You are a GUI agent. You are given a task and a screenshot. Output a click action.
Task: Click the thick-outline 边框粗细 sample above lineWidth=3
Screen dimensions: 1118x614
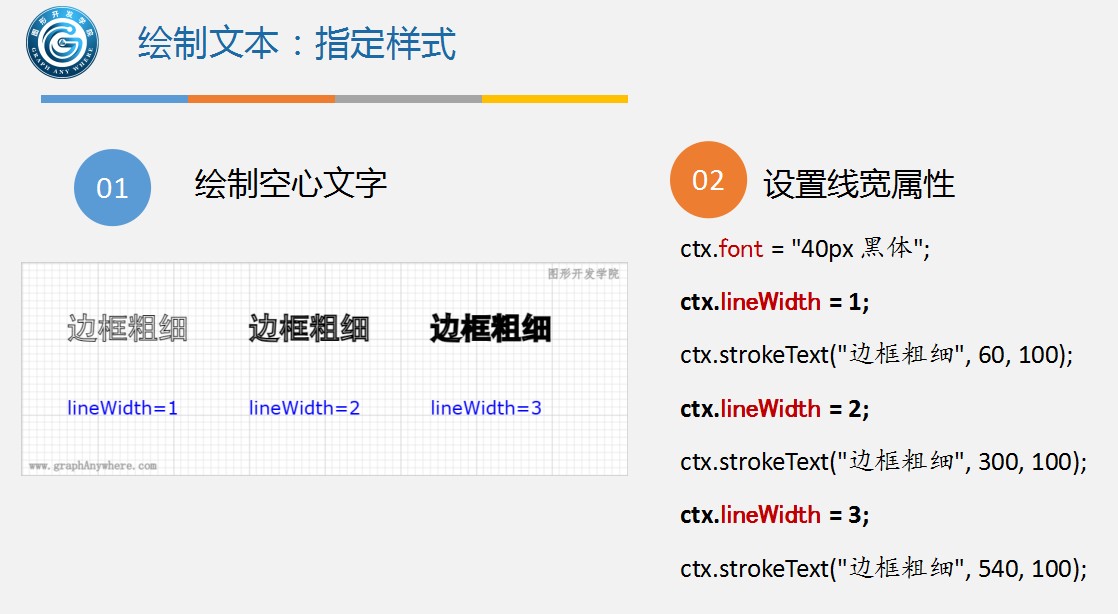point(491,329)
